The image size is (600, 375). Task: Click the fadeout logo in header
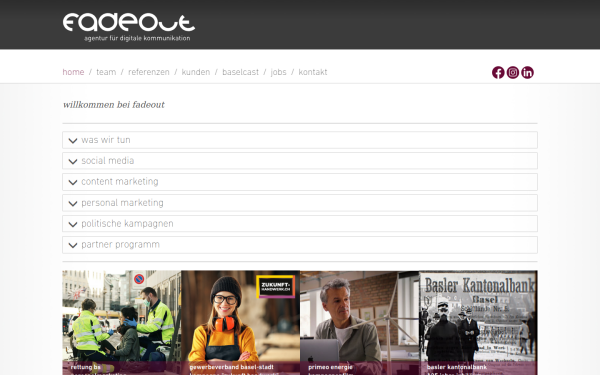(129, 23)
